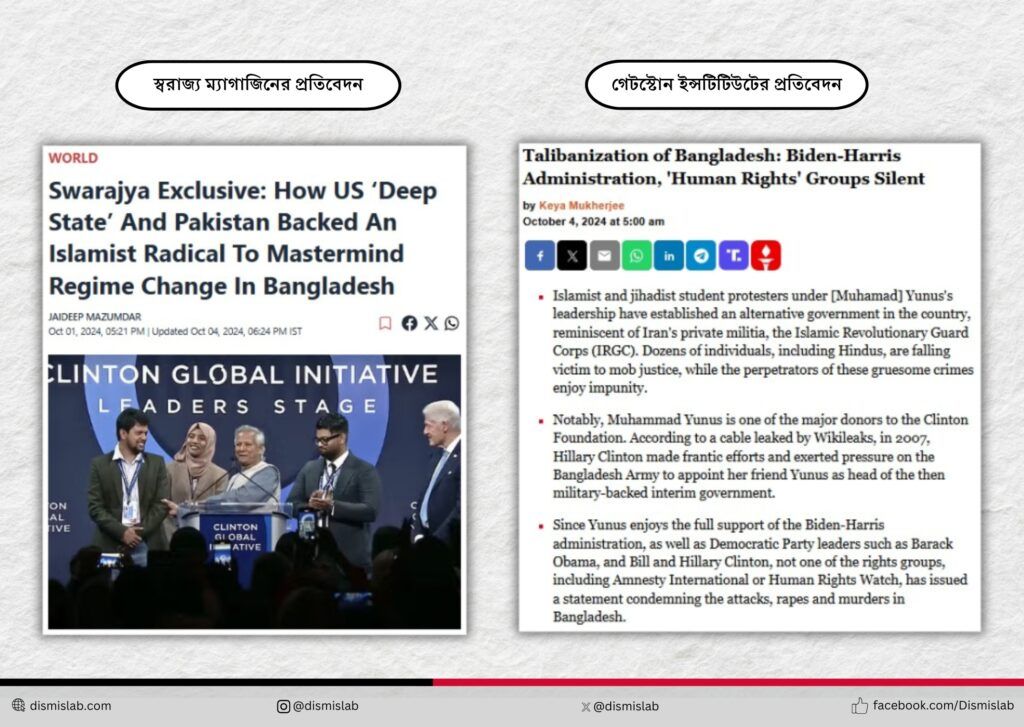The width and height of the screenshot is (1024, 727).
Task: Open author link Keya Mukherjee
Action: tap(581, 205)
